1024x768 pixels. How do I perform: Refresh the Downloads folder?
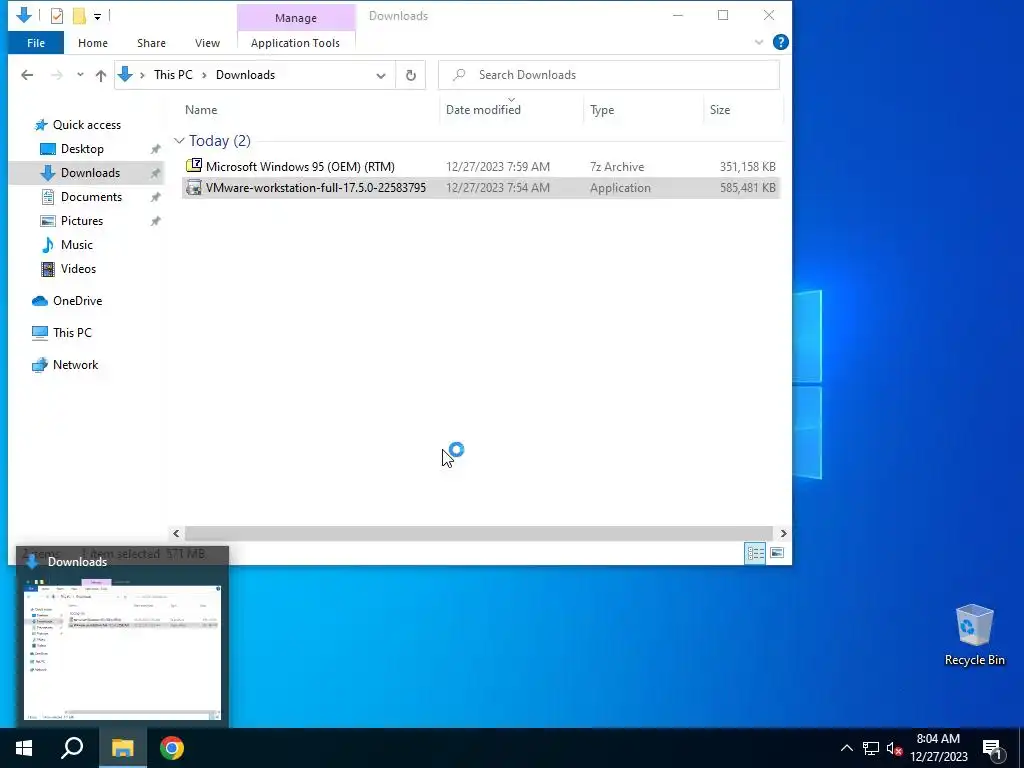(411, 75)
